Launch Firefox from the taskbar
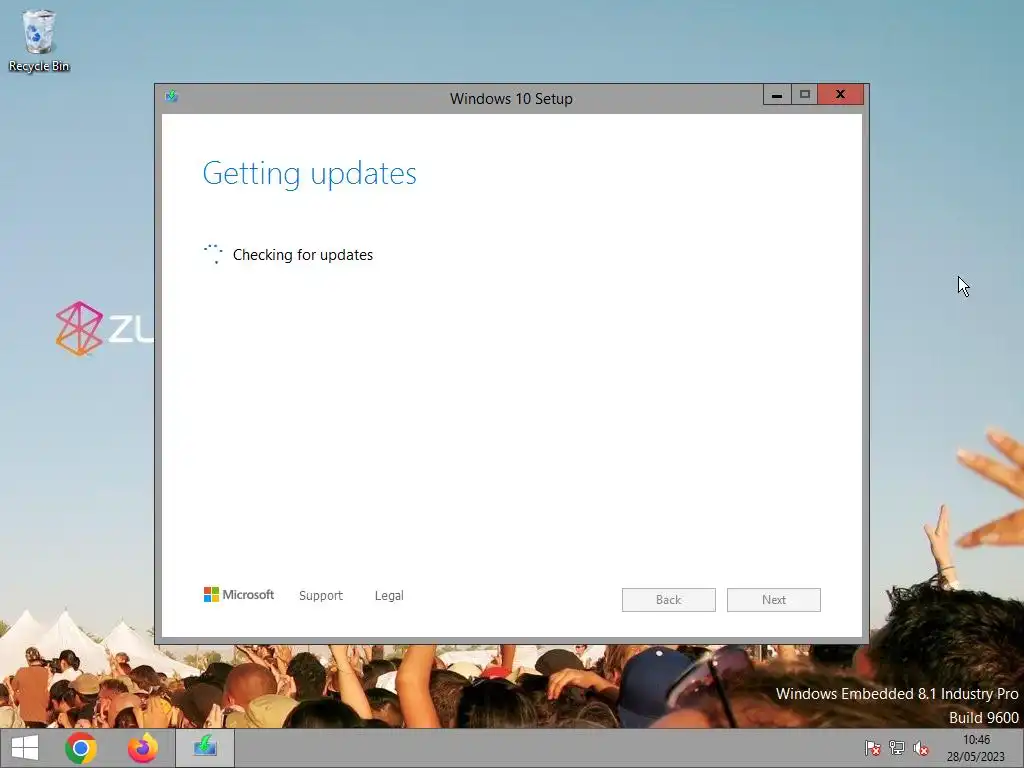This screenshot has width=1024, height=768. pyautogui.click(x=142, y=748)
